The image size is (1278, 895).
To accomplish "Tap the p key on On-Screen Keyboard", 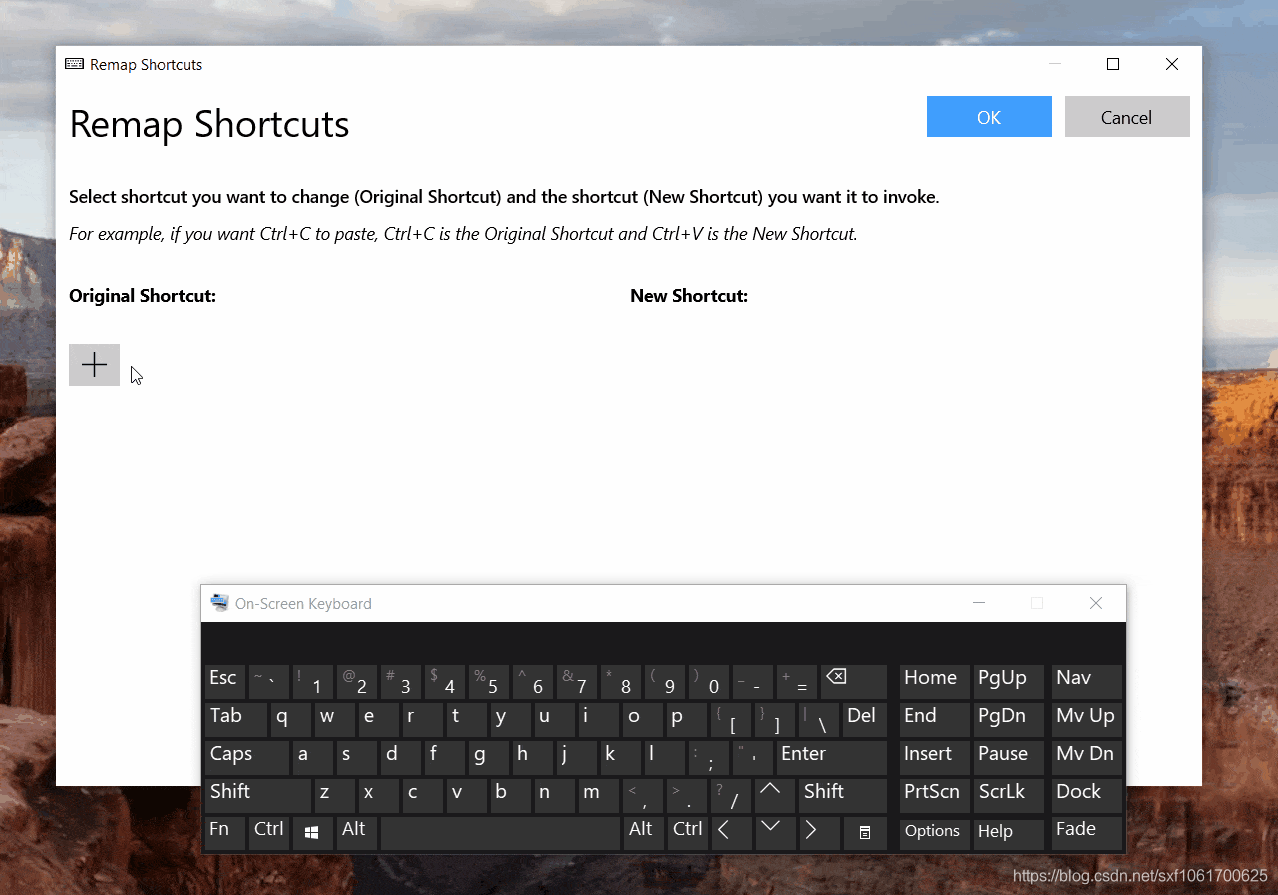I will pyautogui.click(x=687, y=719).
